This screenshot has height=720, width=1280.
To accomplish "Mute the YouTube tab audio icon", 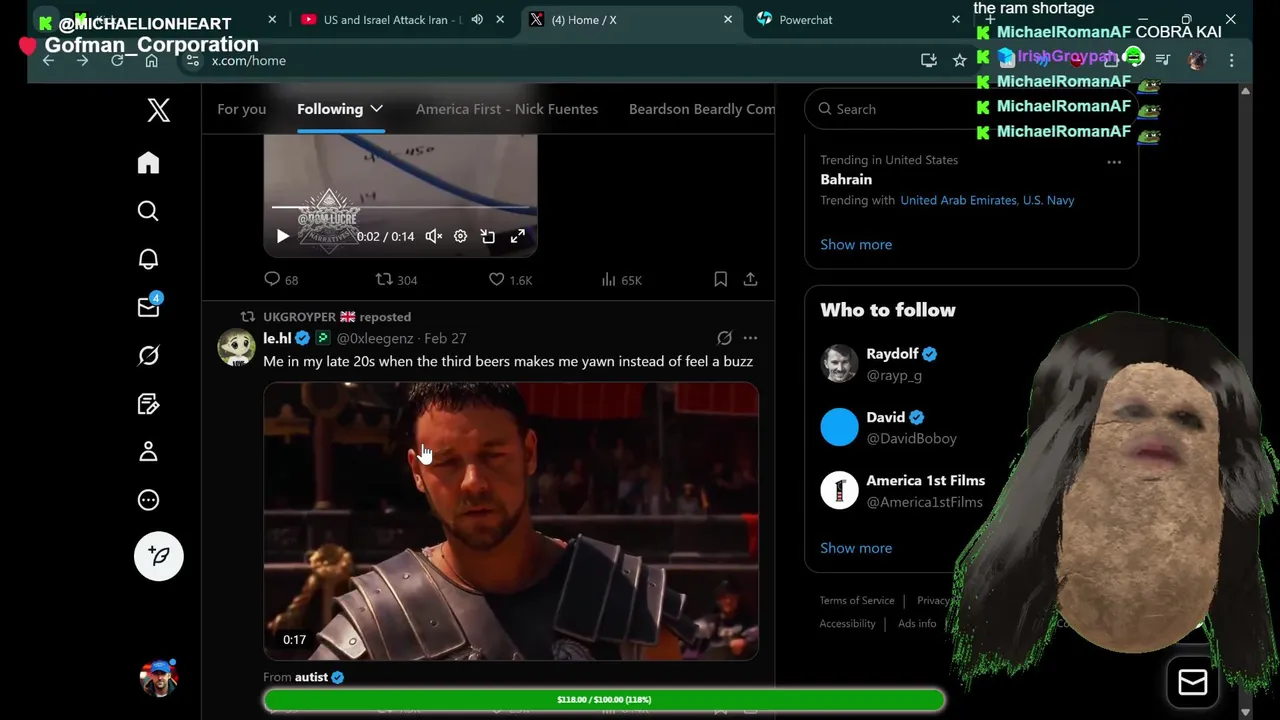I will coord(477,19).
